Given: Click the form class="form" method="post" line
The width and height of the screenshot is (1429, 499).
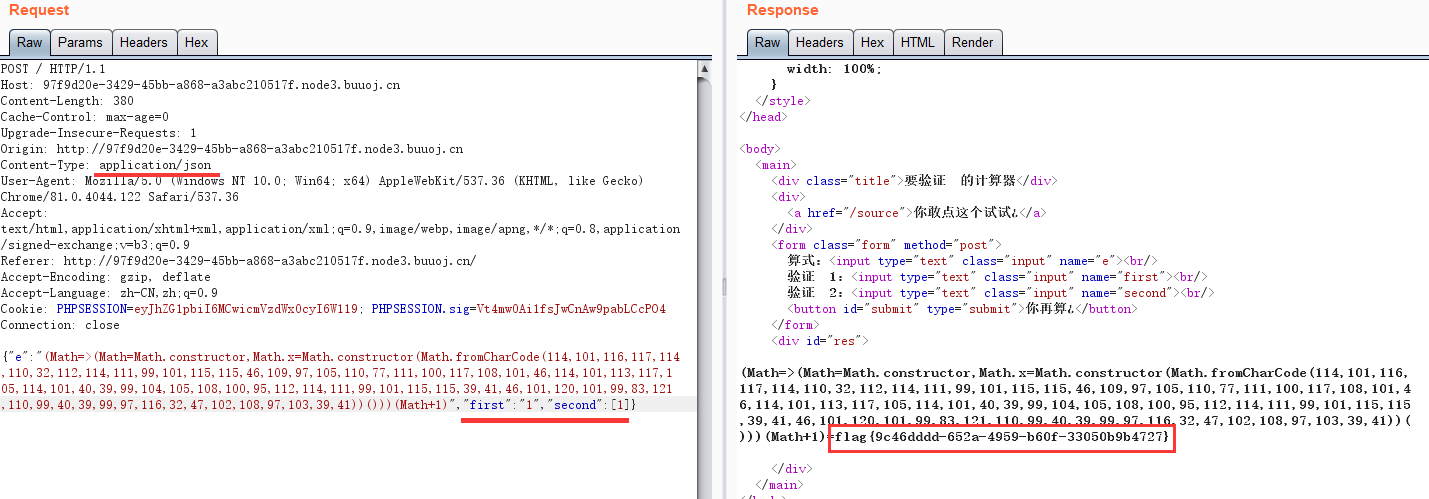Looking at the screenshot, I should point(886,245).
